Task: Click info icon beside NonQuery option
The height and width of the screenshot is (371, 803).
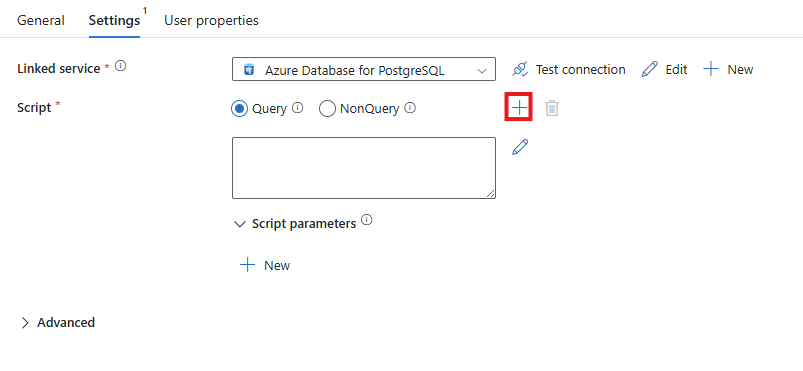Action: tap(410, 108)
